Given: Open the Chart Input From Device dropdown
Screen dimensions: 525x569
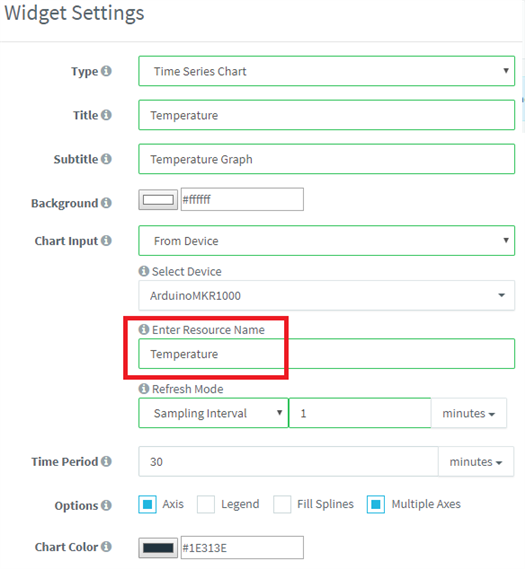Looking at the screenshot, I should click(x=327, y=241).
